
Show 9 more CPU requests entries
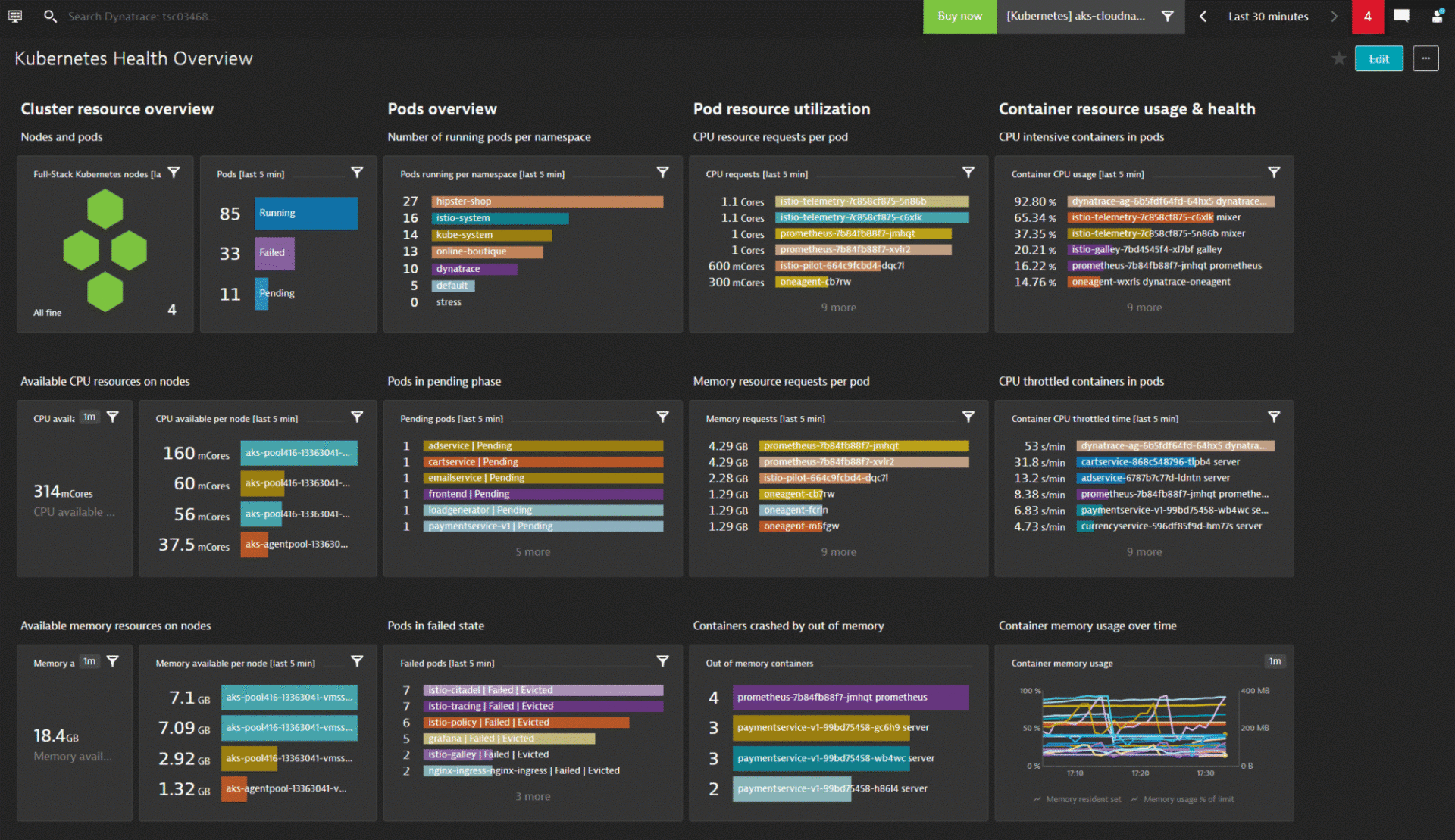click(838, 308)
